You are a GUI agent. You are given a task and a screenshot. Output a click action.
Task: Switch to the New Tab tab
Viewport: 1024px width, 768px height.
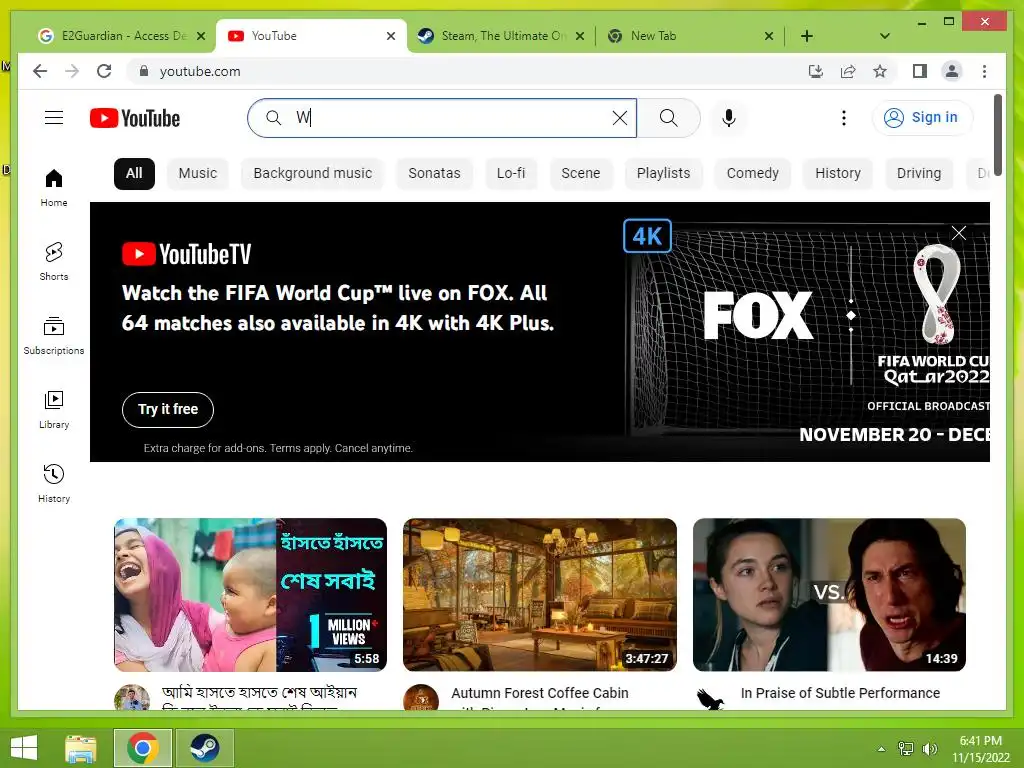pyautogui.click(x=689, y=36)
